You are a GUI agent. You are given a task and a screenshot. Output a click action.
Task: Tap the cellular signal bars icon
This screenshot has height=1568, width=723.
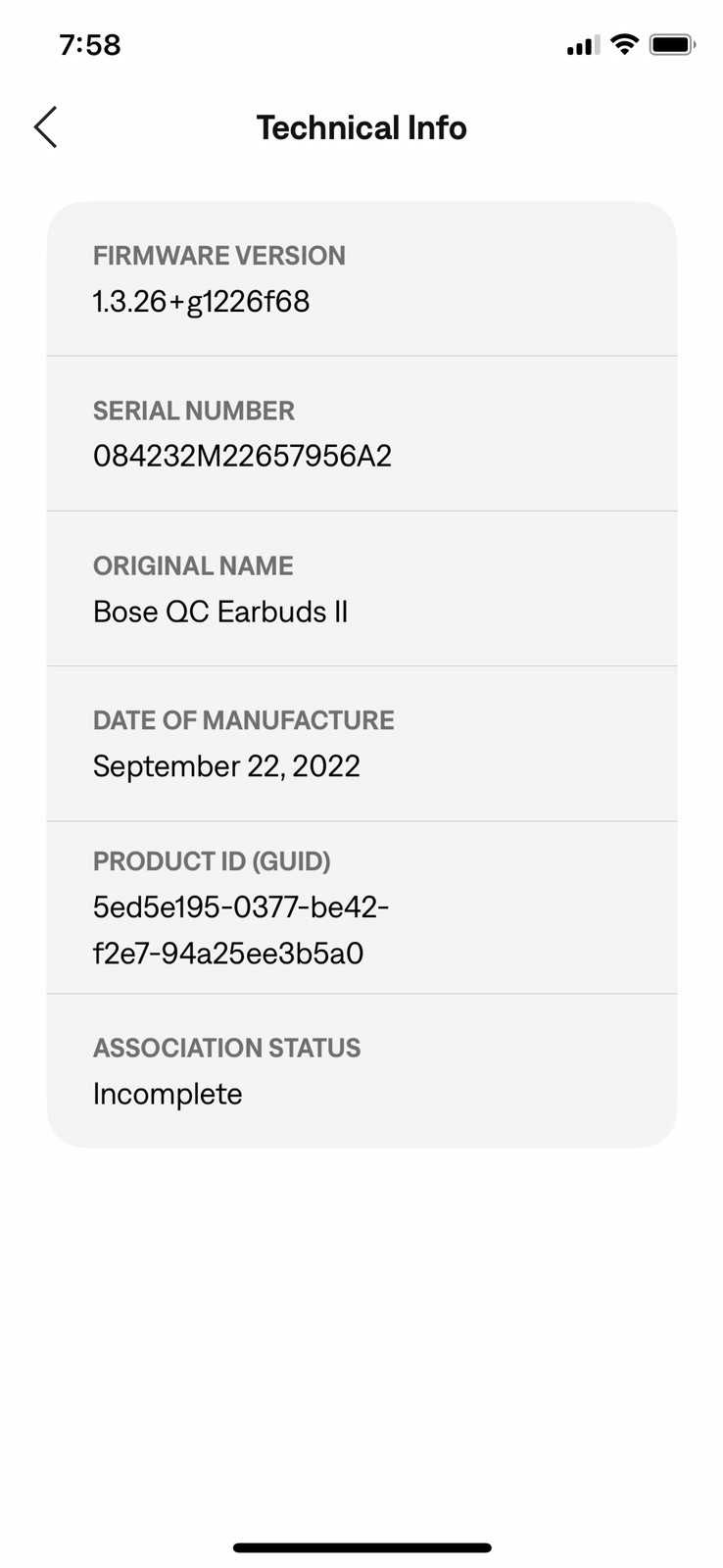tap(583, 45)
